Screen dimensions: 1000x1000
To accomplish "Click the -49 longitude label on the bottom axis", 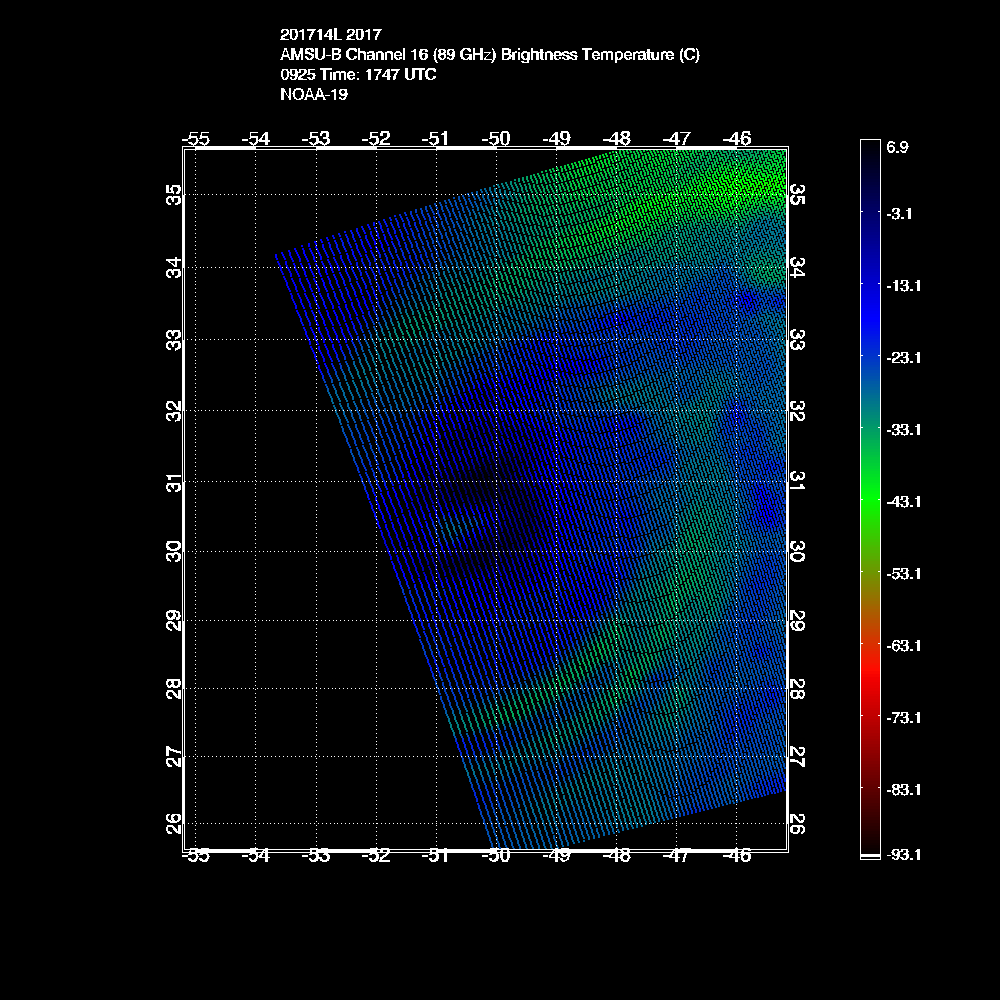I will 557,856.
